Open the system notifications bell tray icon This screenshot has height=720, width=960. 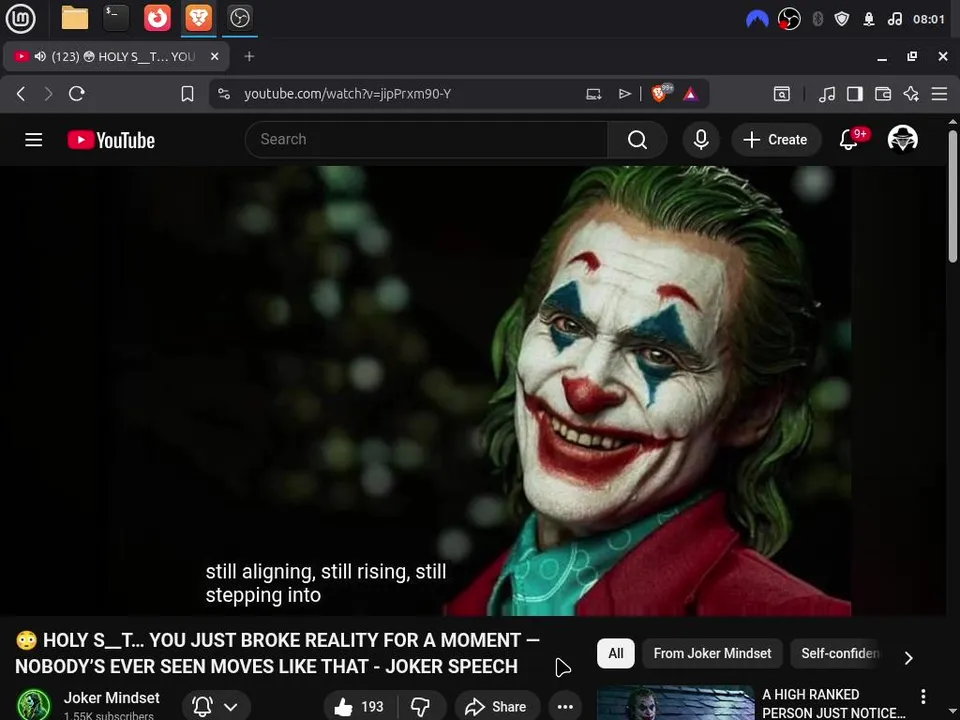click(869, 20)
